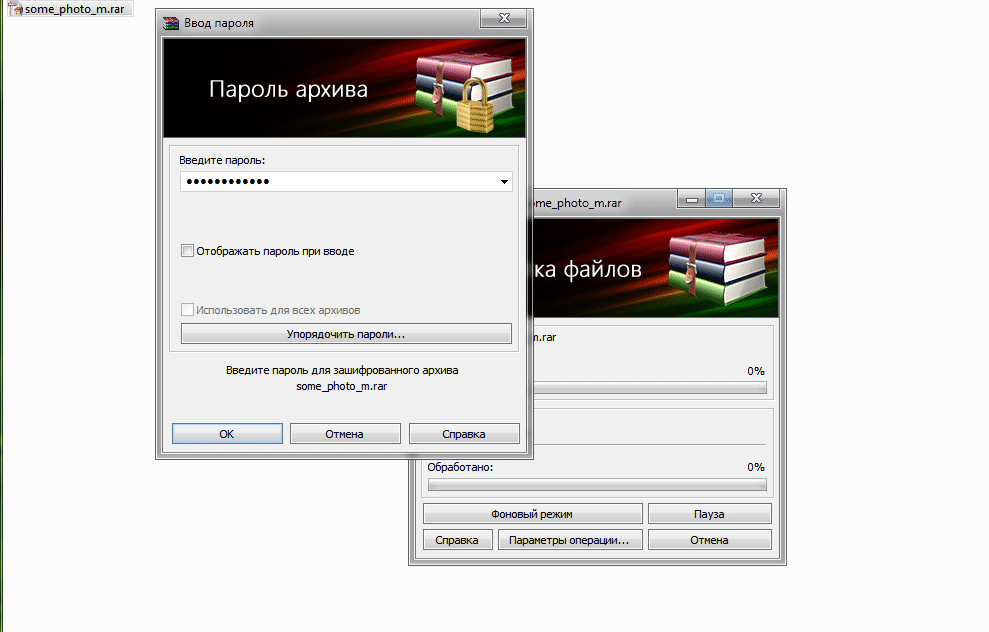Click the 'Обработано' progress bar
989x632 pixels.
(597, 485)
